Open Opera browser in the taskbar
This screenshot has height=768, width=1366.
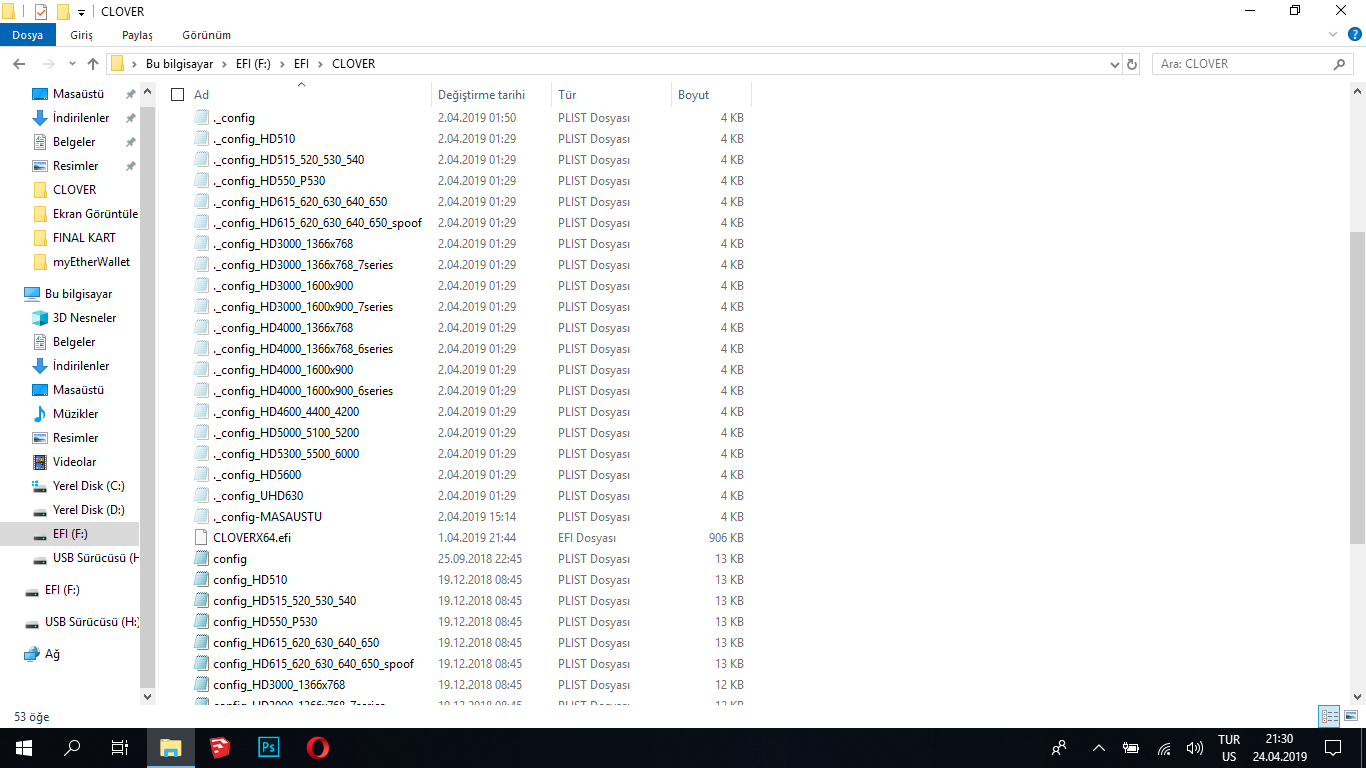click(318, 747)
